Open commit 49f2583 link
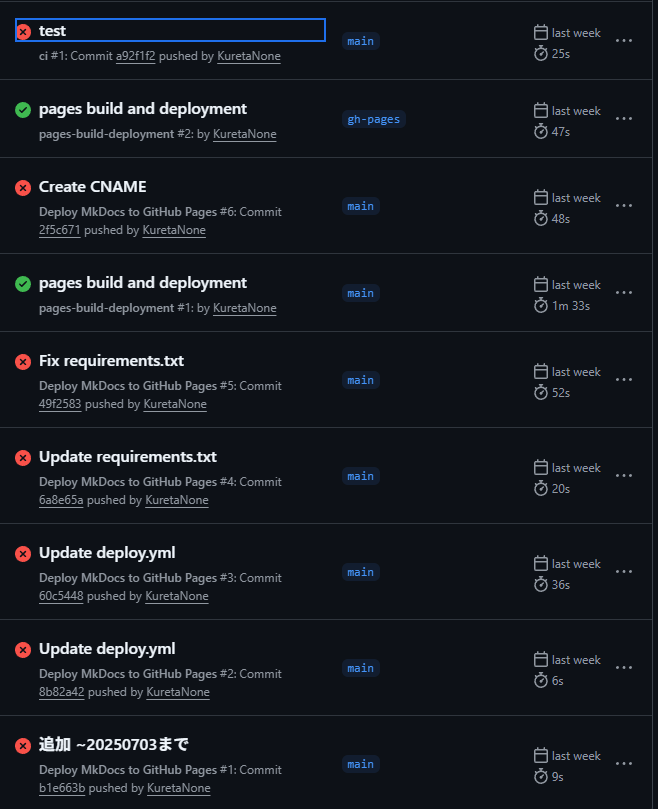 [61, 404]
